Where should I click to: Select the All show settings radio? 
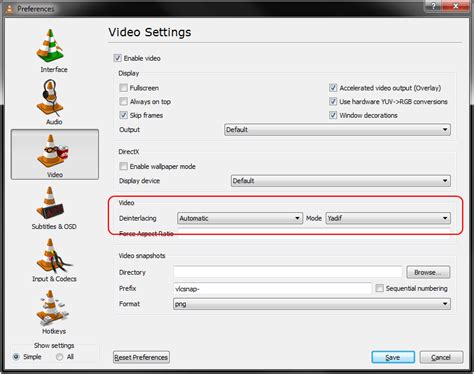tap(59, 357)
